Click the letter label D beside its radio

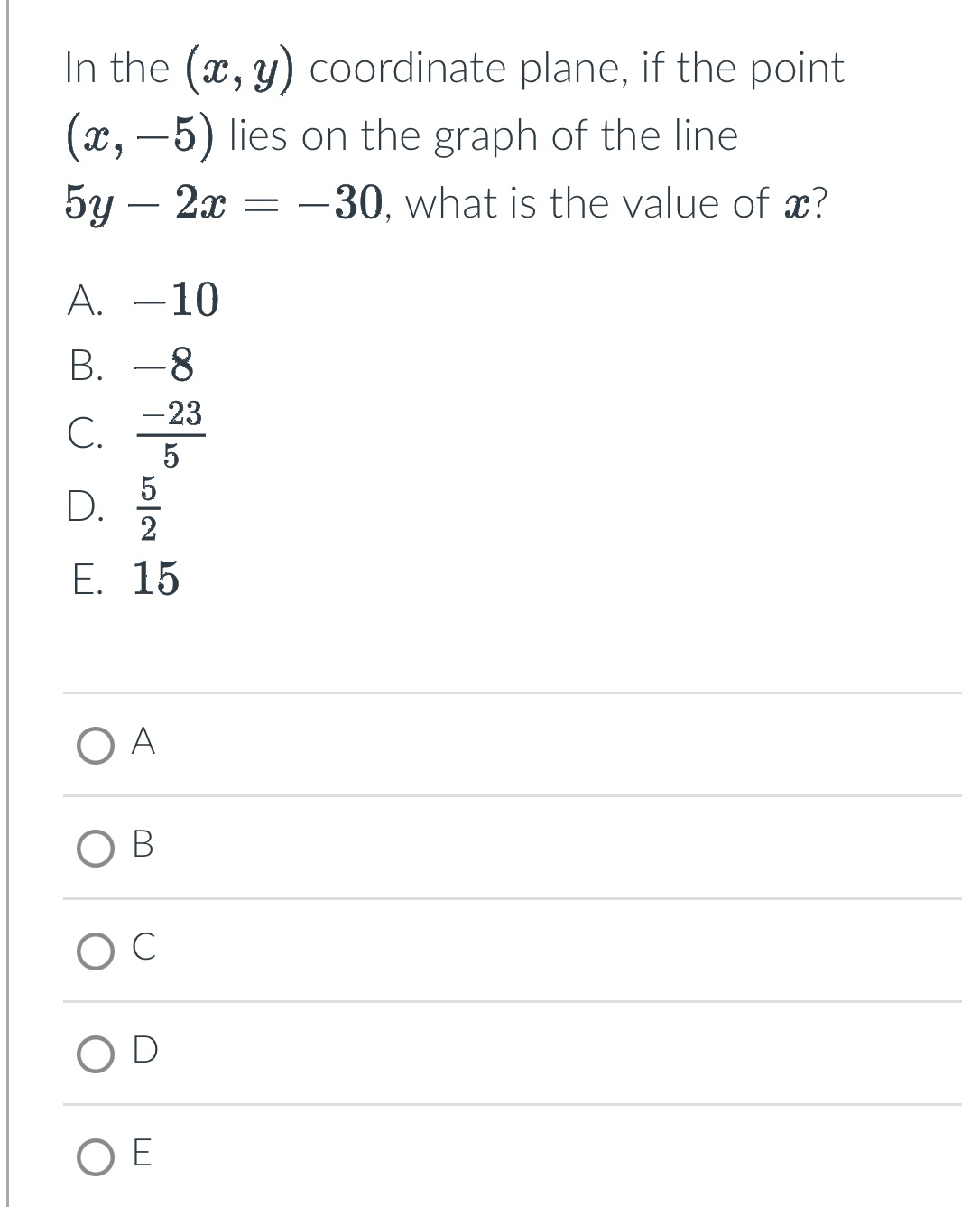coord(146,1052)
